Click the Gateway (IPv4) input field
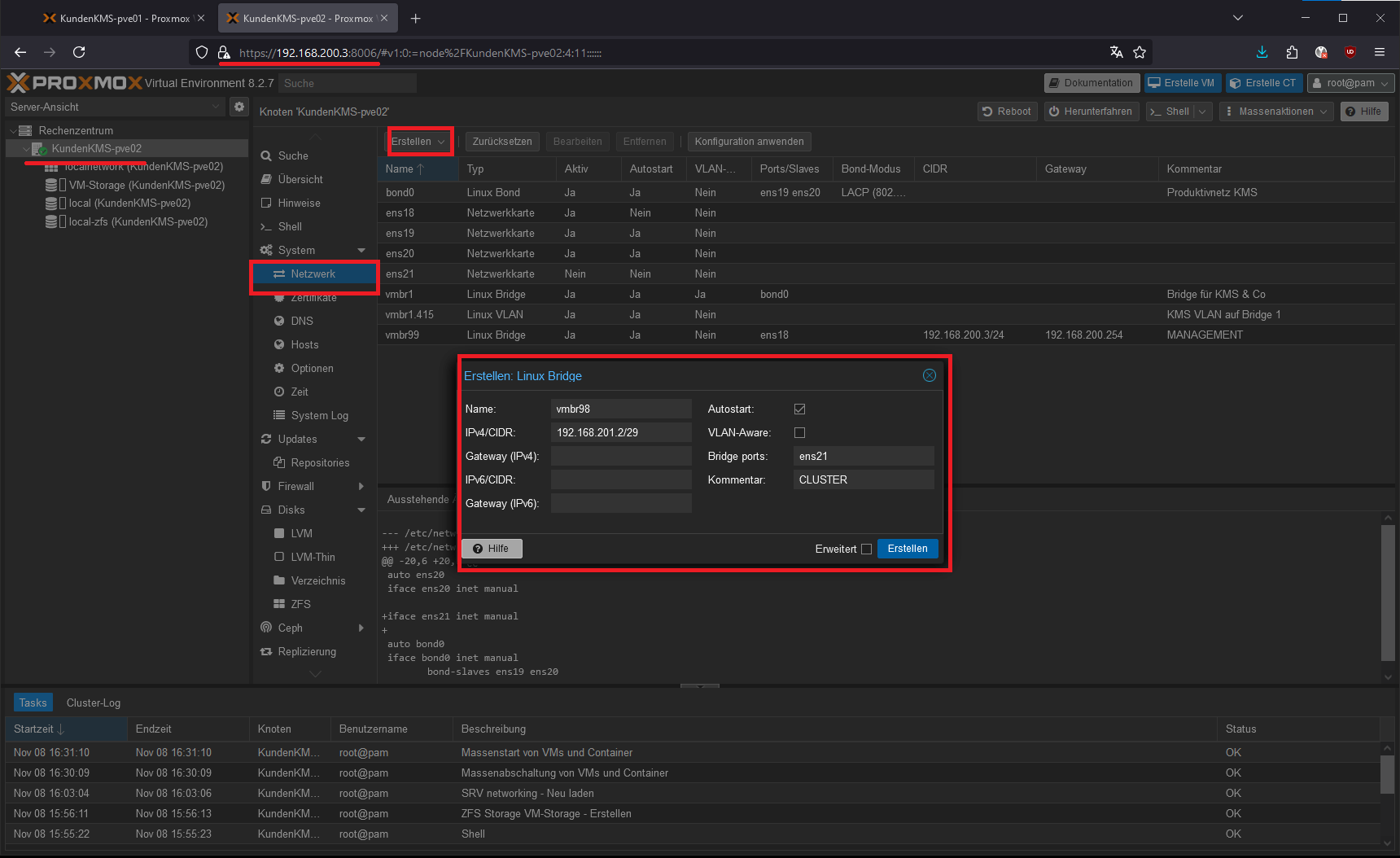The width and height of the screenshot is (1400, 858). [x=620, y=457]
